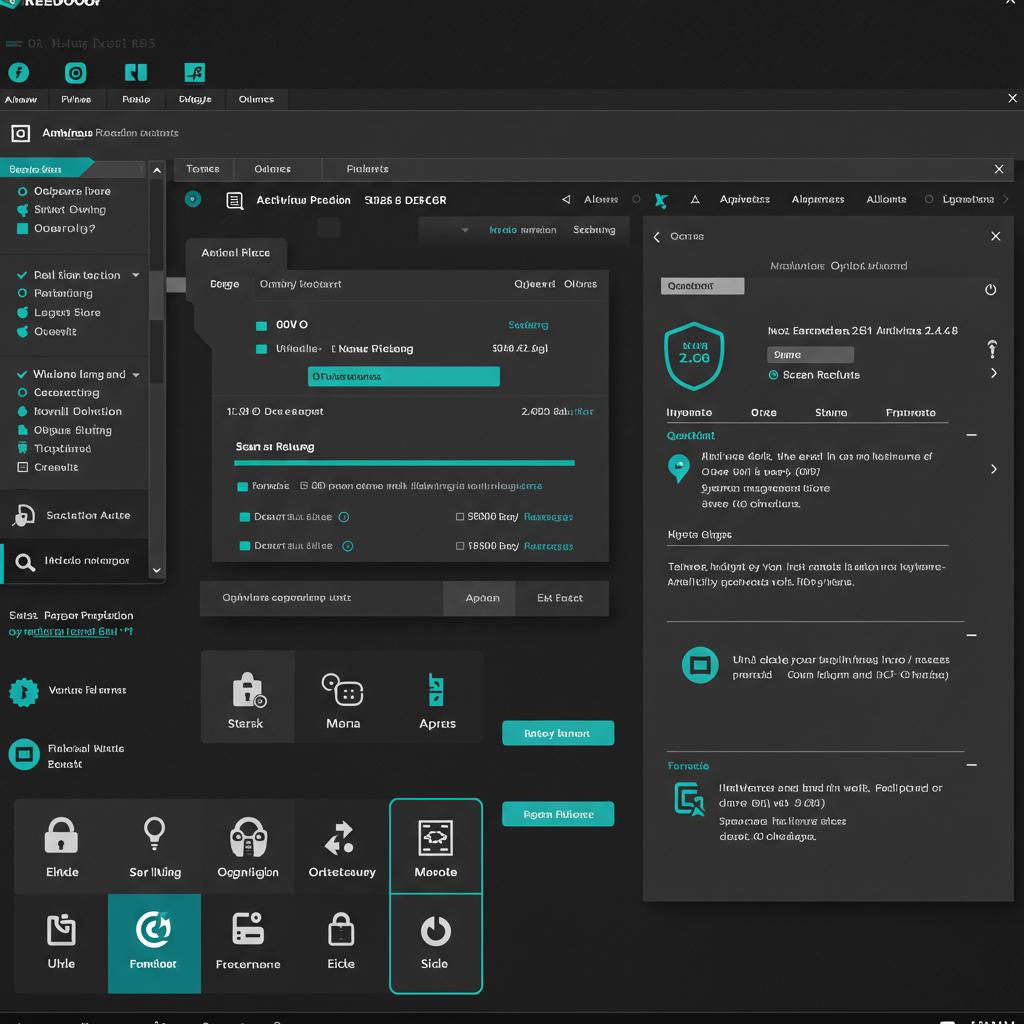Select the Stiamo tab in right panel
Image resolution: width=1024 pixels, height=1024 pixels.
coord(830,413)
